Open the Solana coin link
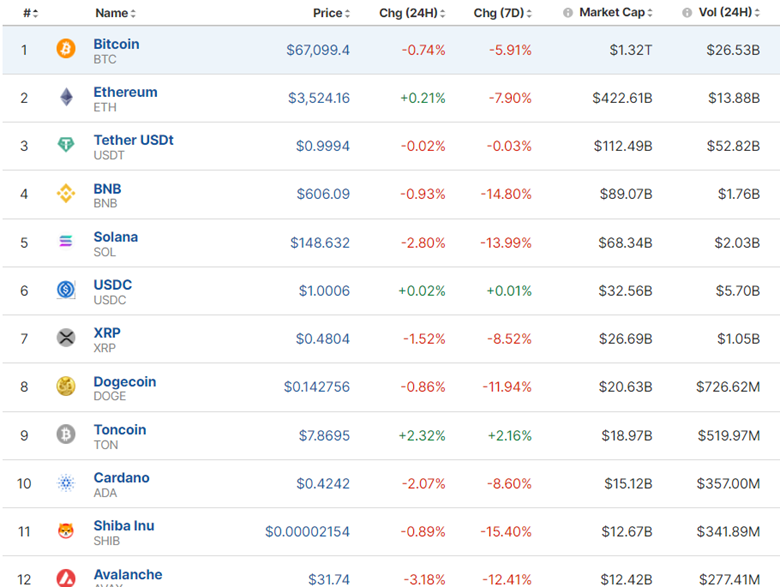The width and height of the screenshot is (780, 587). click(116, 237)
